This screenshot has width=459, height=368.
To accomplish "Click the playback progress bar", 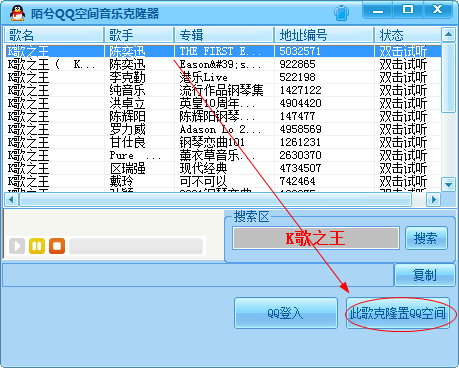I will [x=136, y=246].
